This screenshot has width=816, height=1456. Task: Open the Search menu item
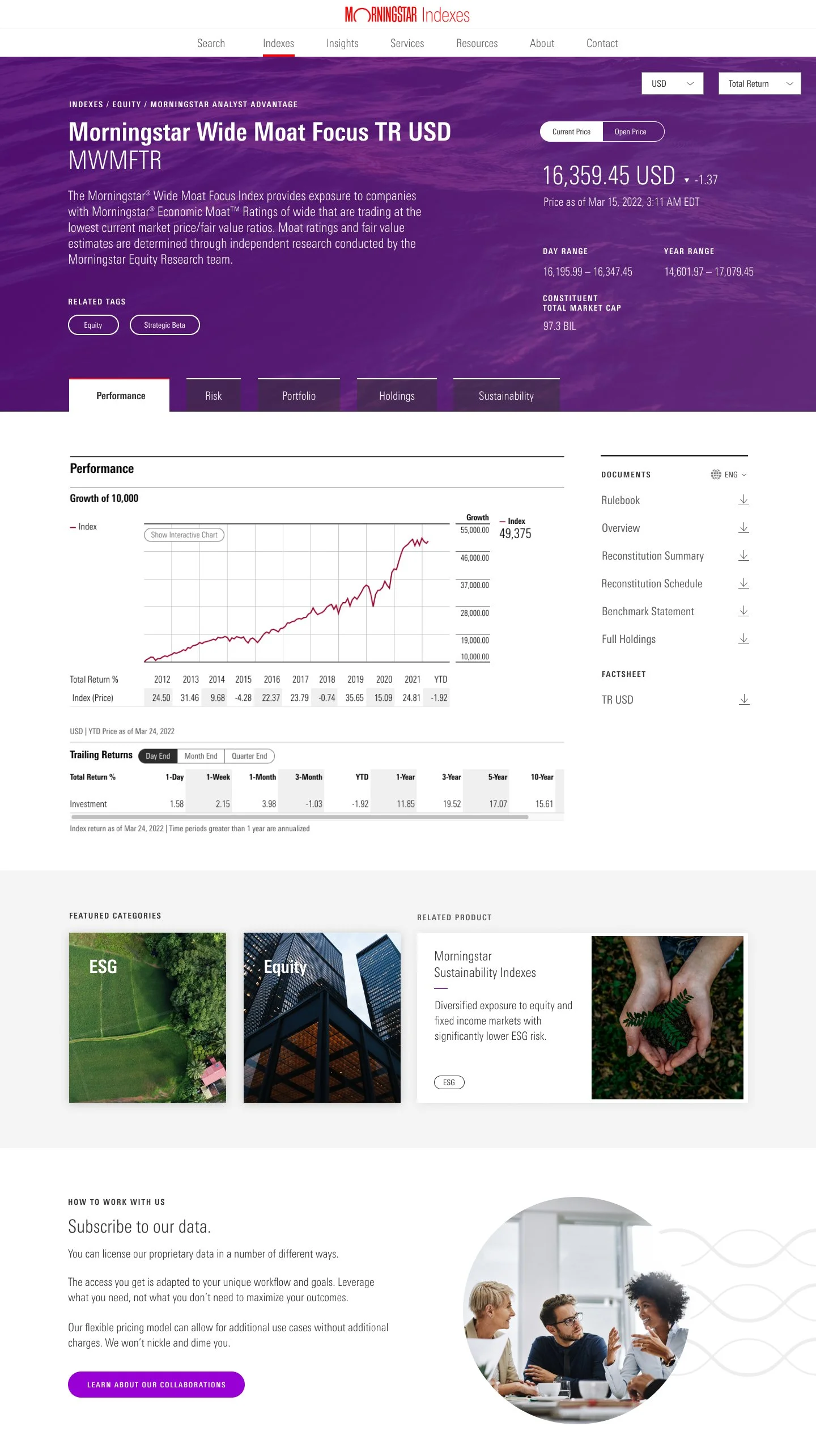211,43
